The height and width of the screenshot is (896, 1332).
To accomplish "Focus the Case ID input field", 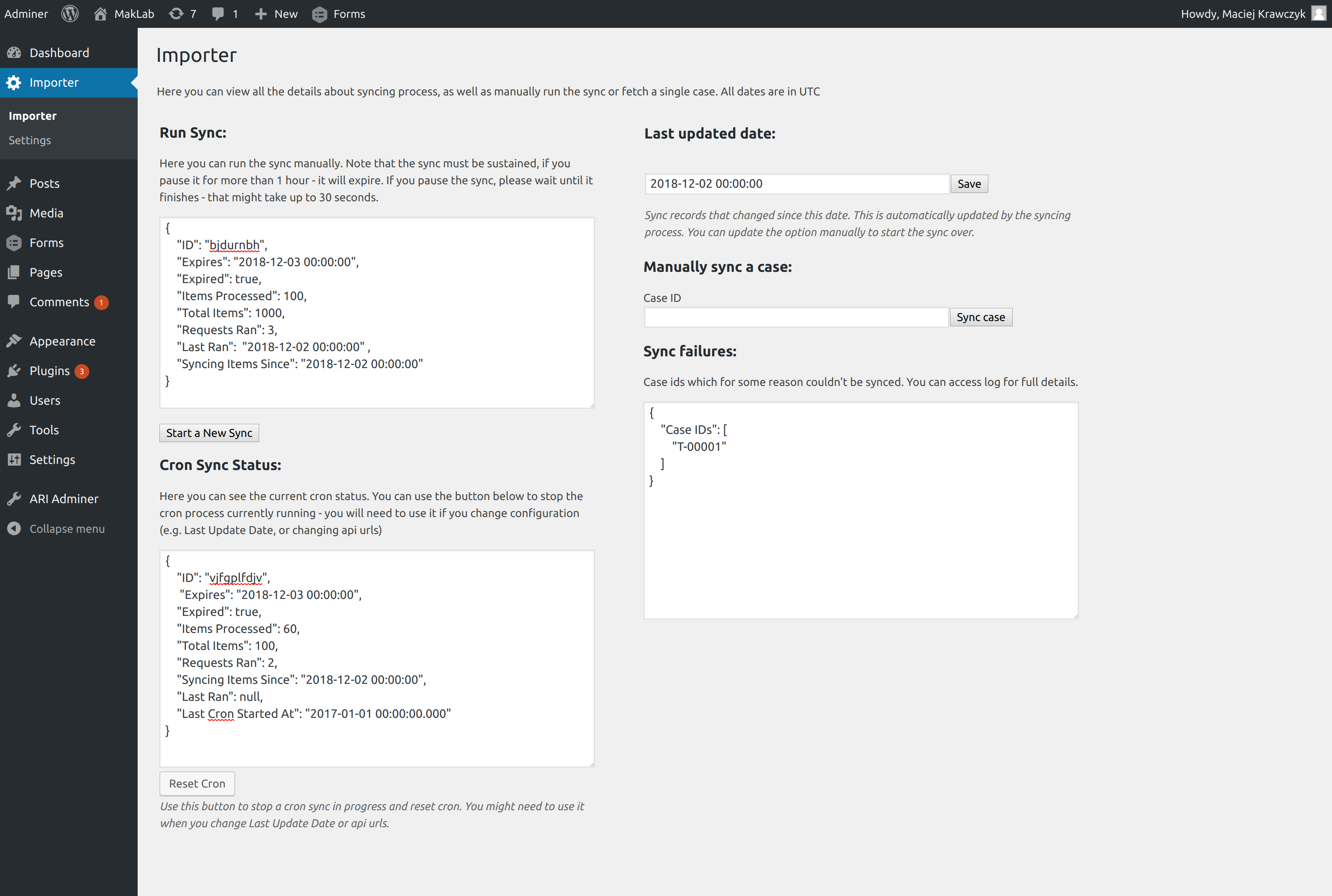I will click(x=796, y=317).
